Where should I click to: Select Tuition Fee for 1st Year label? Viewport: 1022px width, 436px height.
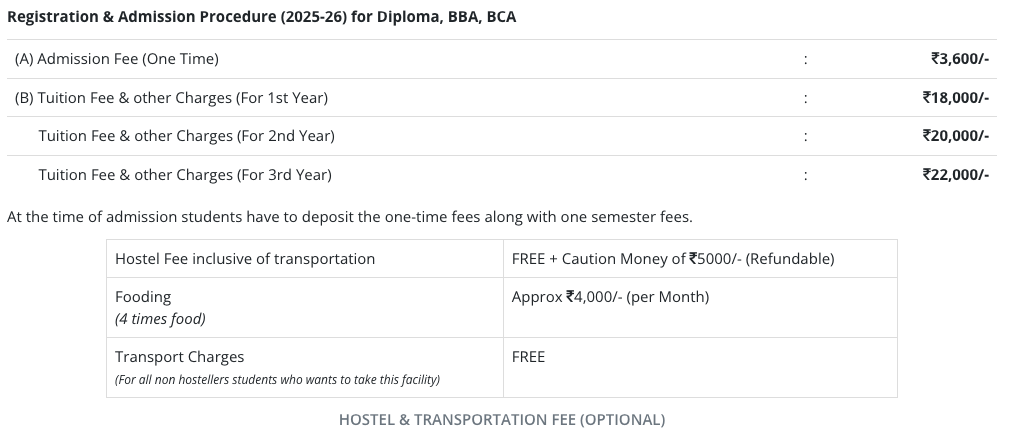pos(171,98)
